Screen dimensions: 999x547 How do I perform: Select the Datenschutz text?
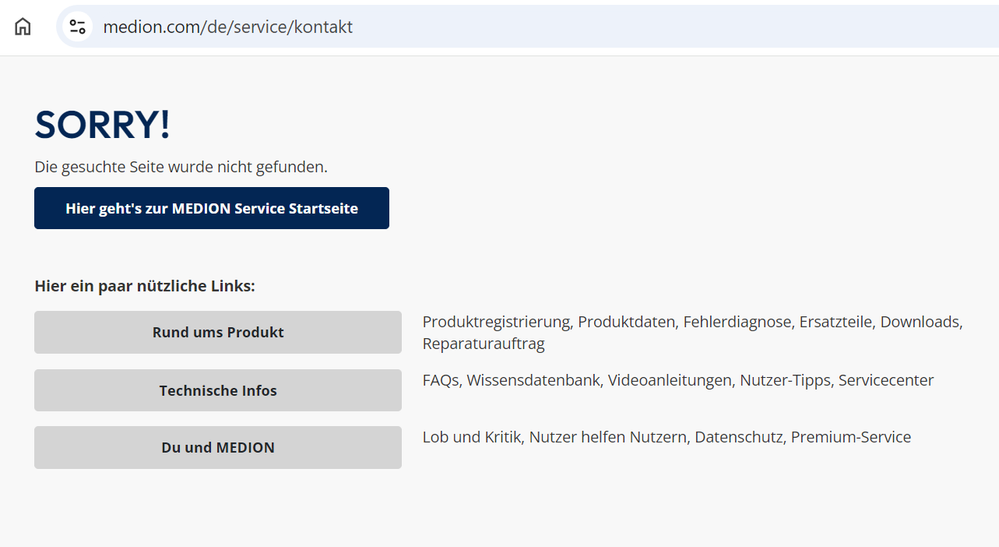pos(738,437)
